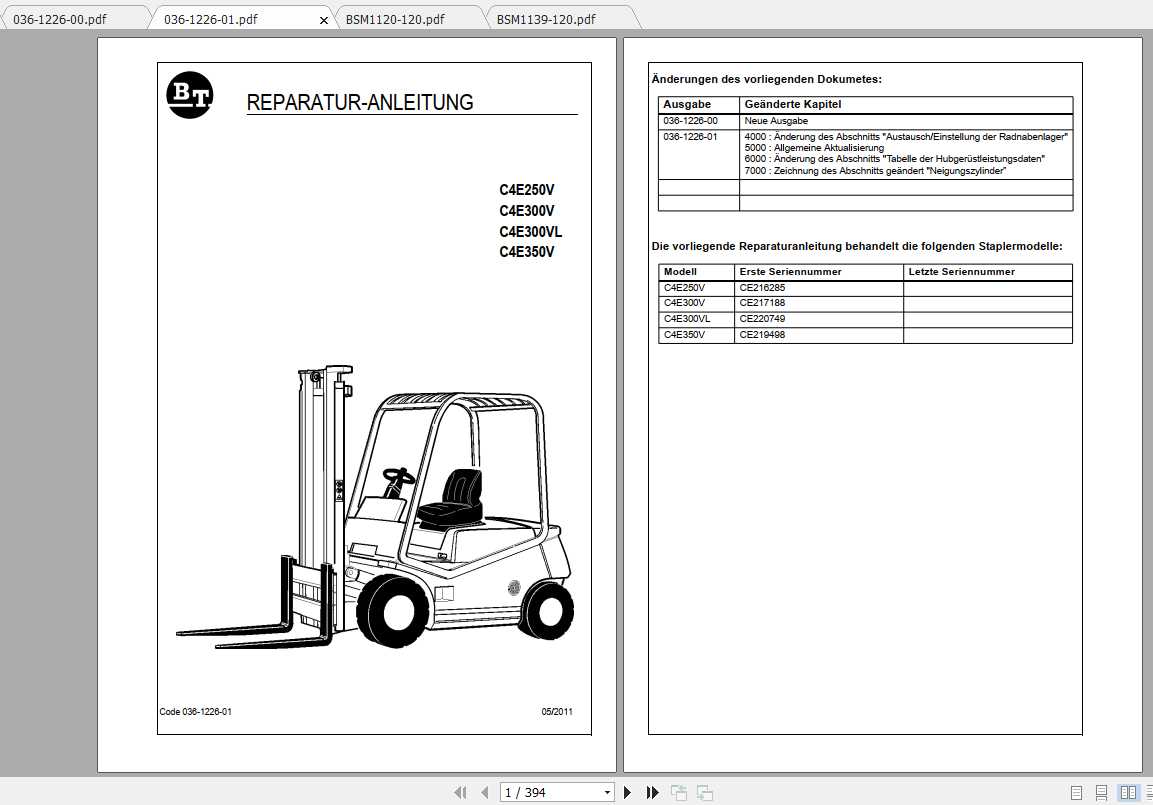Close the 036-1226-01.pdf tab

(x=324, y=21)
